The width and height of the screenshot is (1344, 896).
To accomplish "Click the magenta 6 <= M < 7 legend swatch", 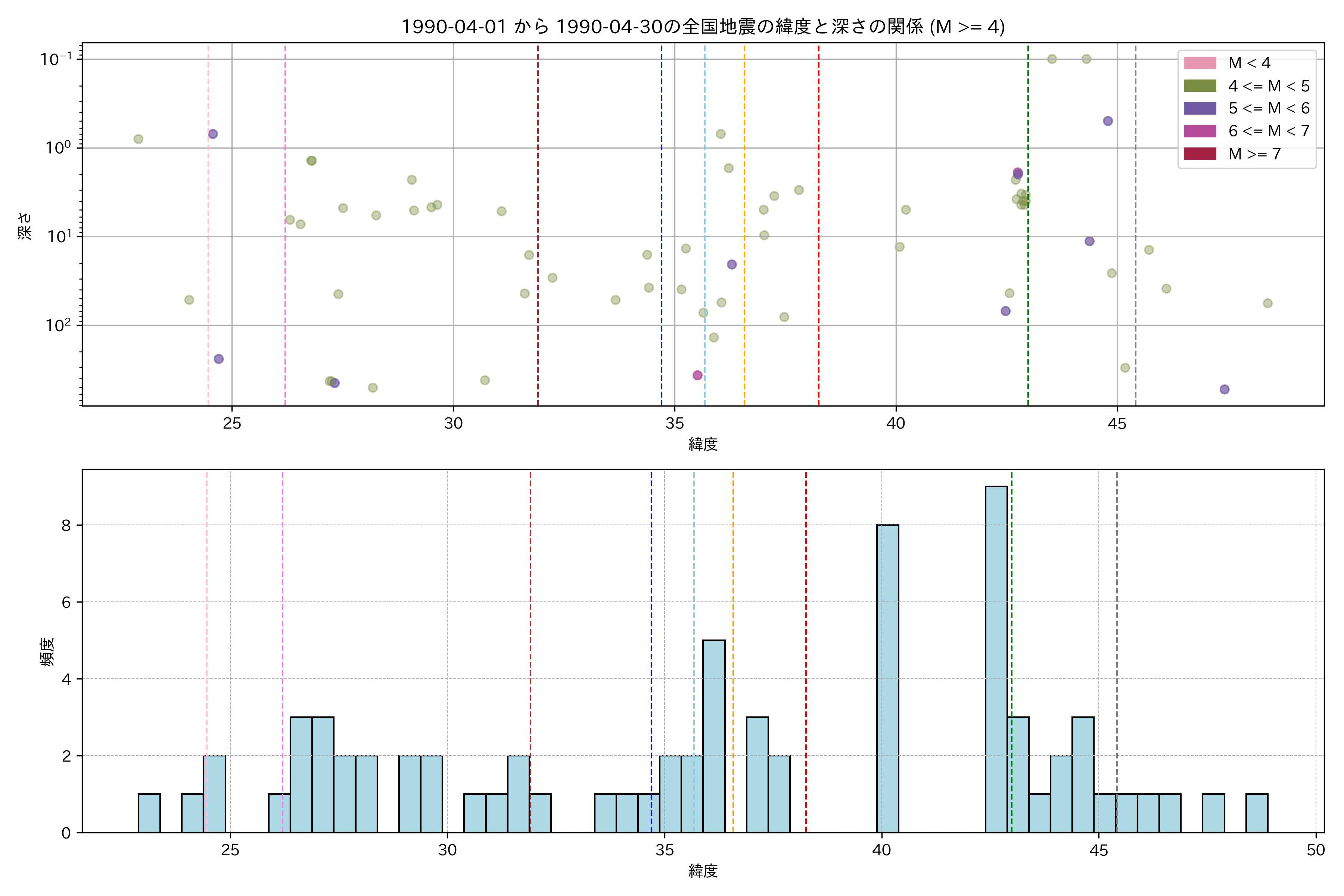I will [1200, 131].
